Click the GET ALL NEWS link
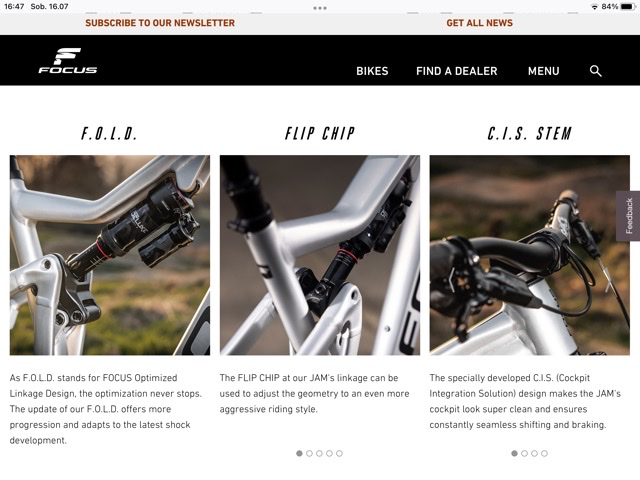Image resolution: width=640 pixels, height=480 pixels. pos(480,23)
